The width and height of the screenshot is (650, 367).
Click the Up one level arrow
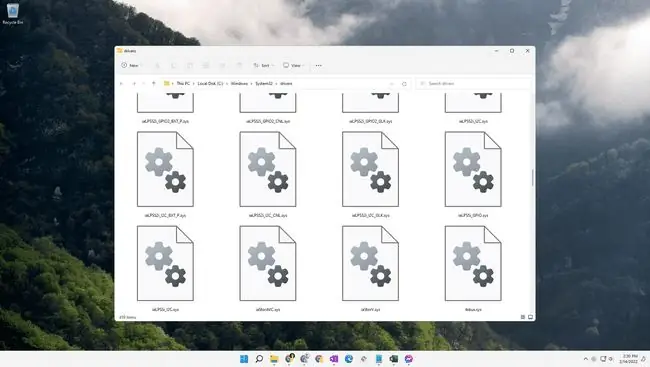click(x=153, y=84)
